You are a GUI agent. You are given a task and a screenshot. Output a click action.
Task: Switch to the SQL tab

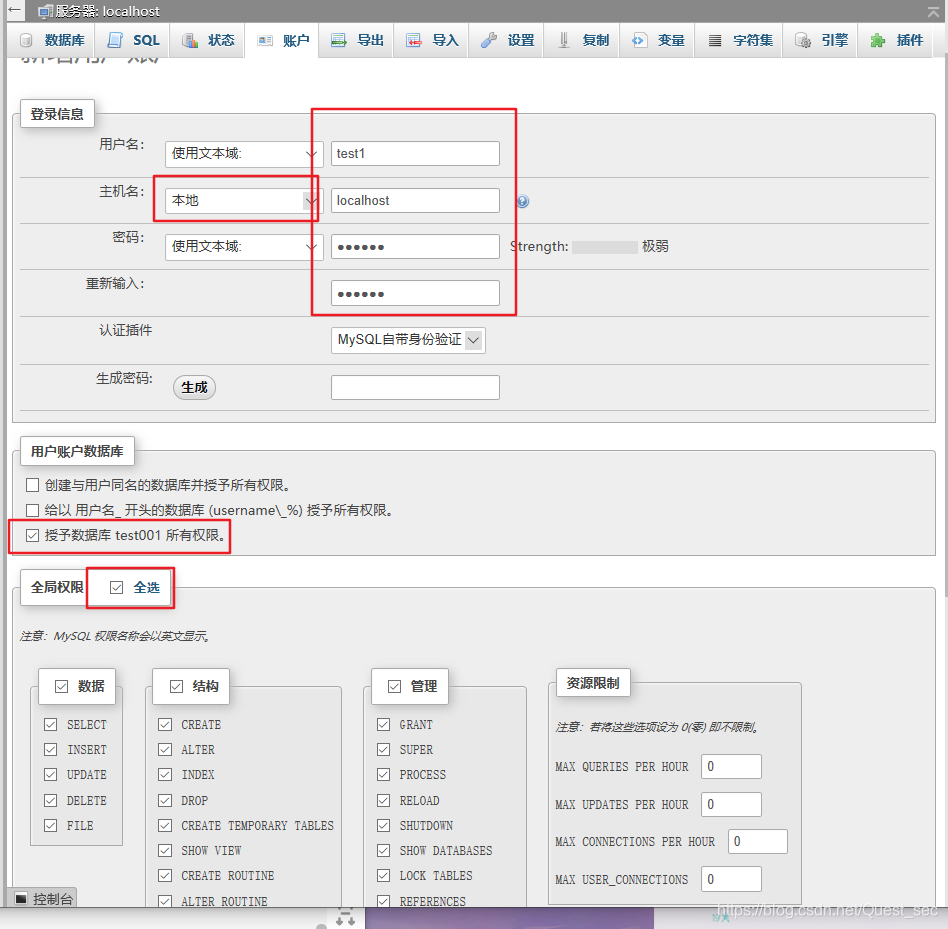click(x=134, y=40)
